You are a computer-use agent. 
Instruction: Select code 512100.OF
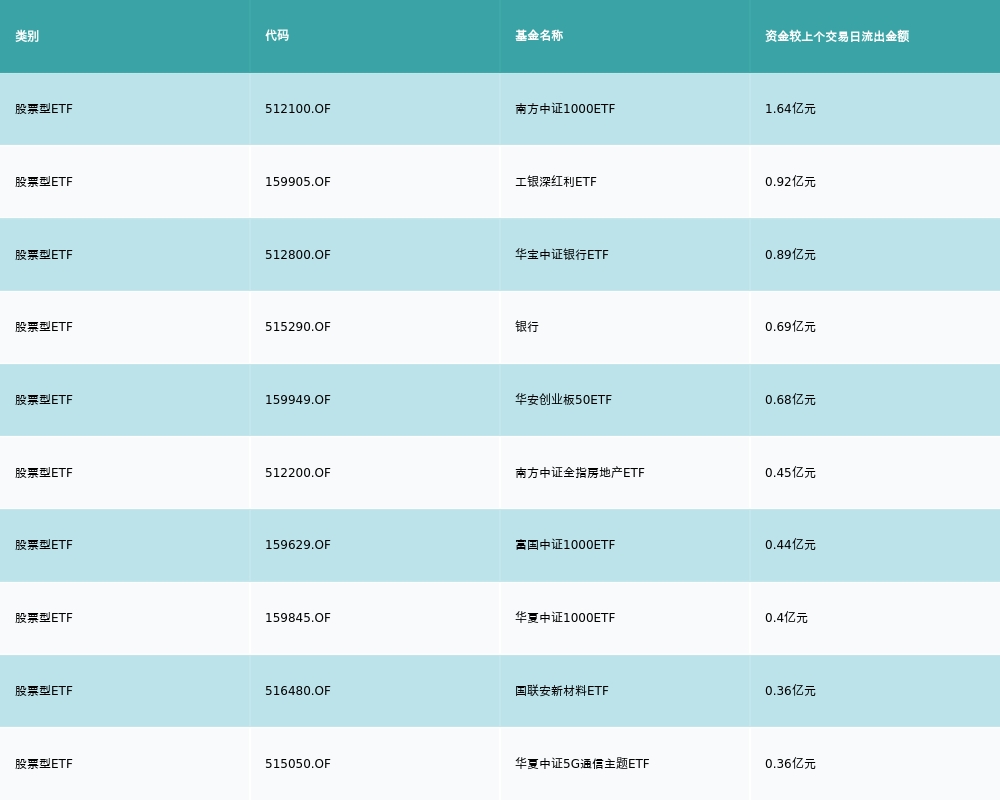tap(298, 109)
